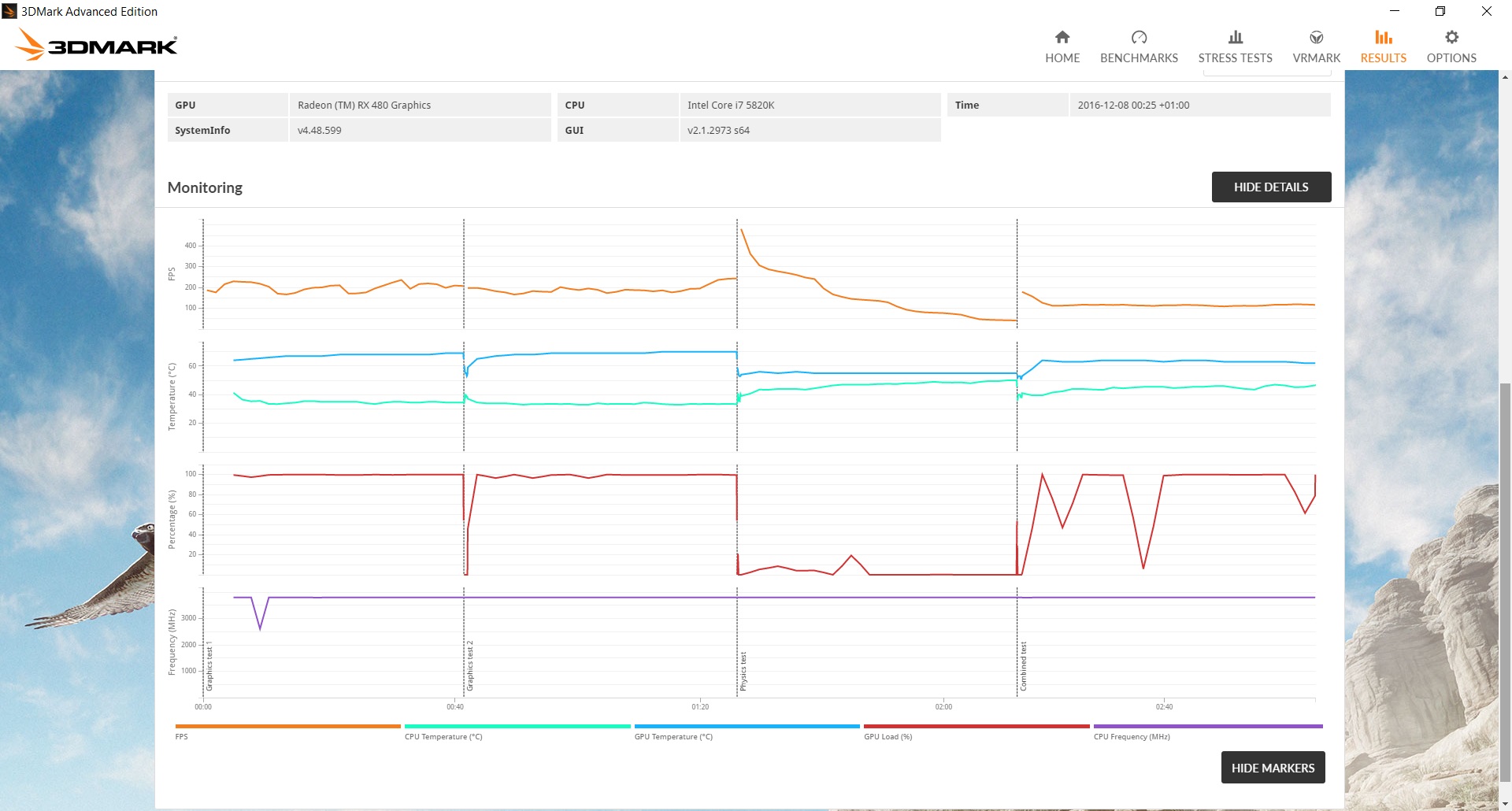Click CPU frequency dip on purple line

pyautogui.click(x=260, y=628)
